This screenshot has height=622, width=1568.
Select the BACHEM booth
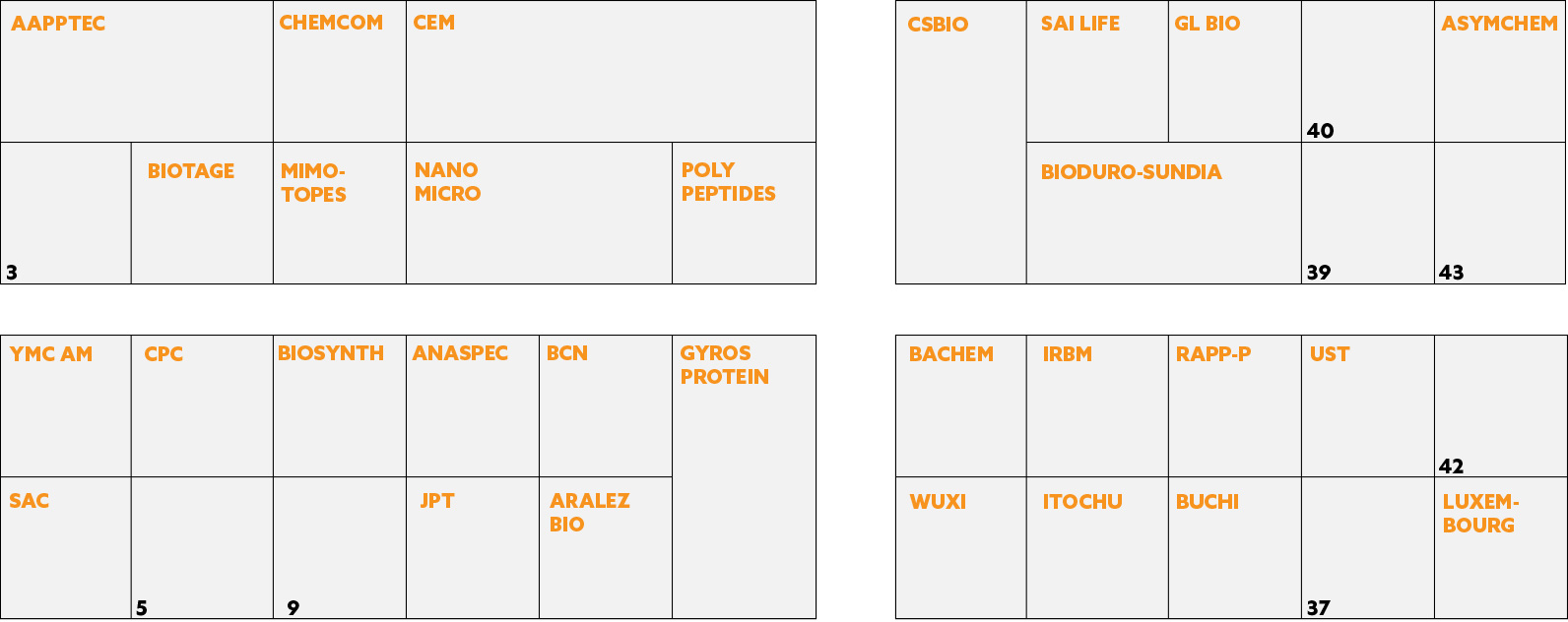(x=961, y=406)
